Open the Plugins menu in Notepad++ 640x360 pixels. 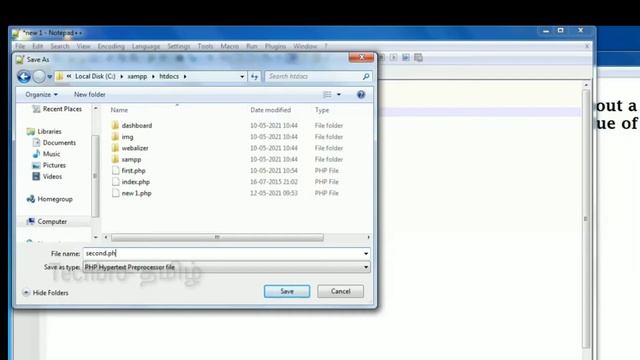[x=275, y=46]
